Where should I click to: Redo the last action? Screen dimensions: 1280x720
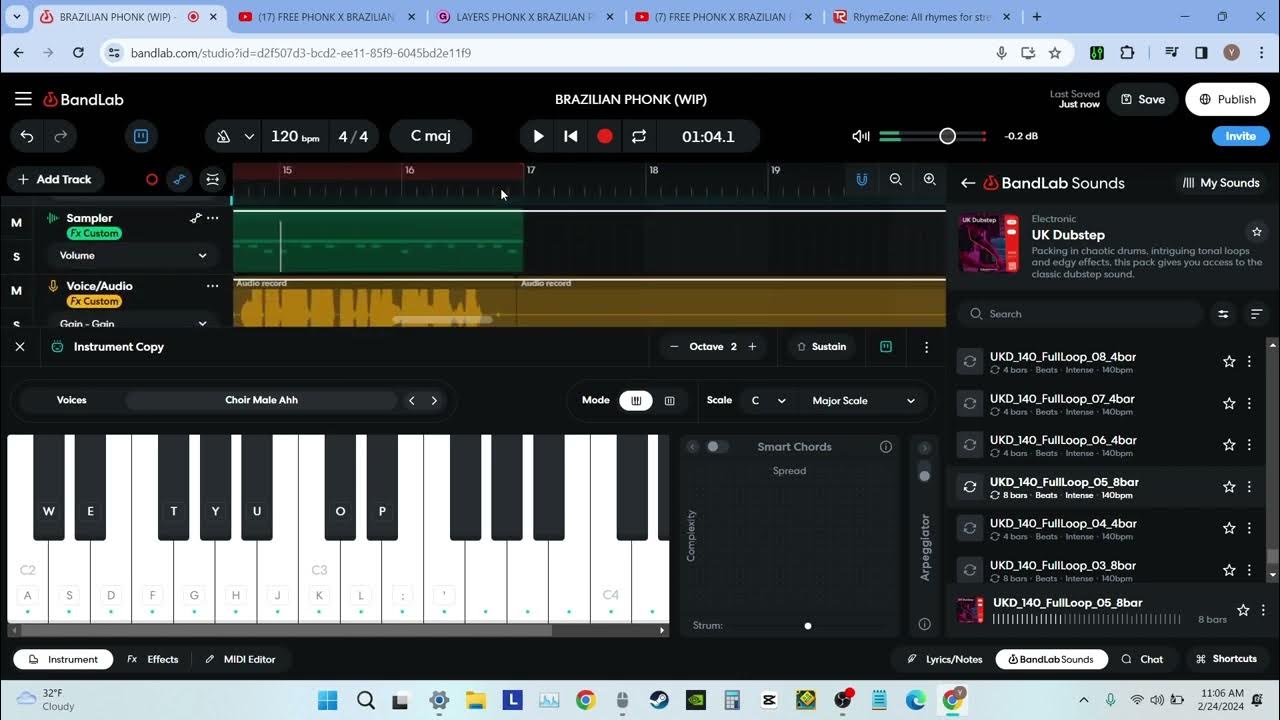click(x=61, y=136)
